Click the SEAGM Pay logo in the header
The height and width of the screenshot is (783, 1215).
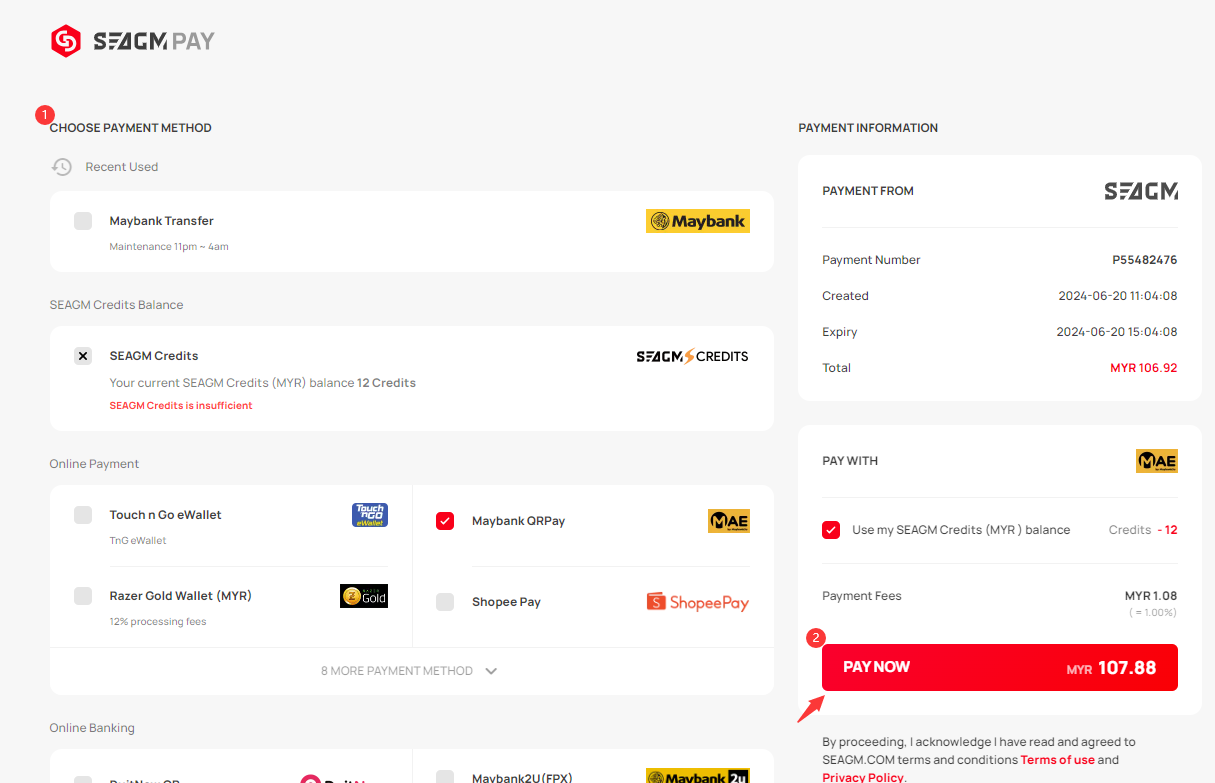pyautogui.click(x=133, y=41)
